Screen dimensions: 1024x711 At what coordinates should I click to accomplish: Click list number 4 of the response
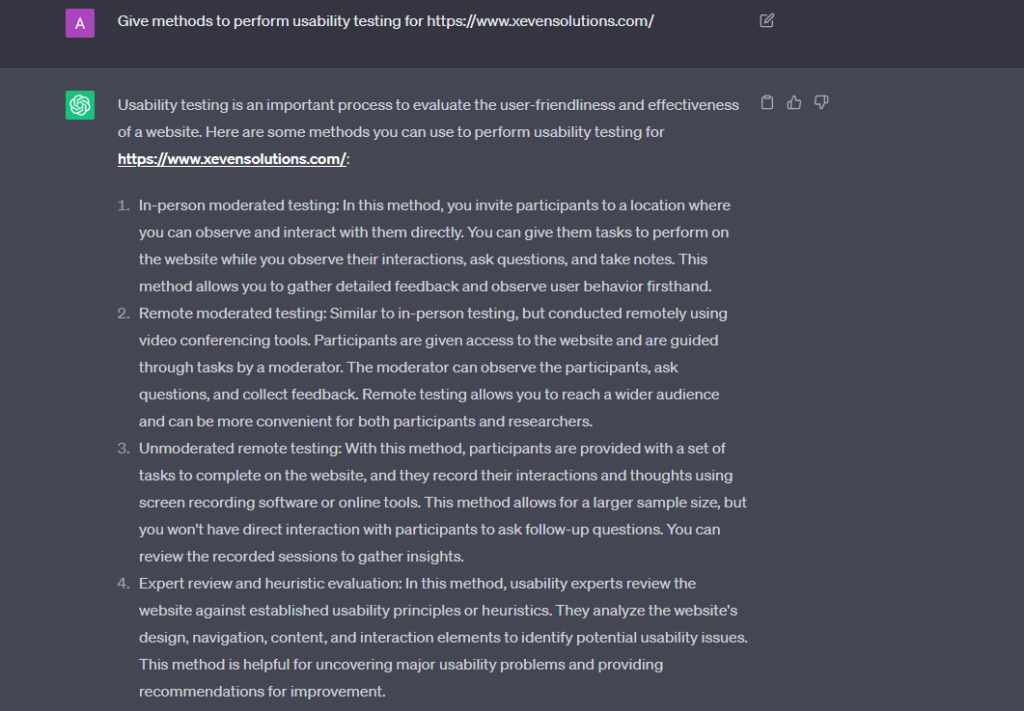pyautogui.click(x=124, y=583)
